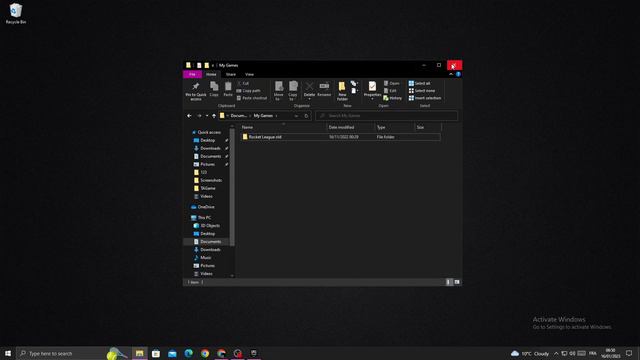This screenshot has height=360, width=640.
Task: Open the Copy to menu
Action: point(293,91)
